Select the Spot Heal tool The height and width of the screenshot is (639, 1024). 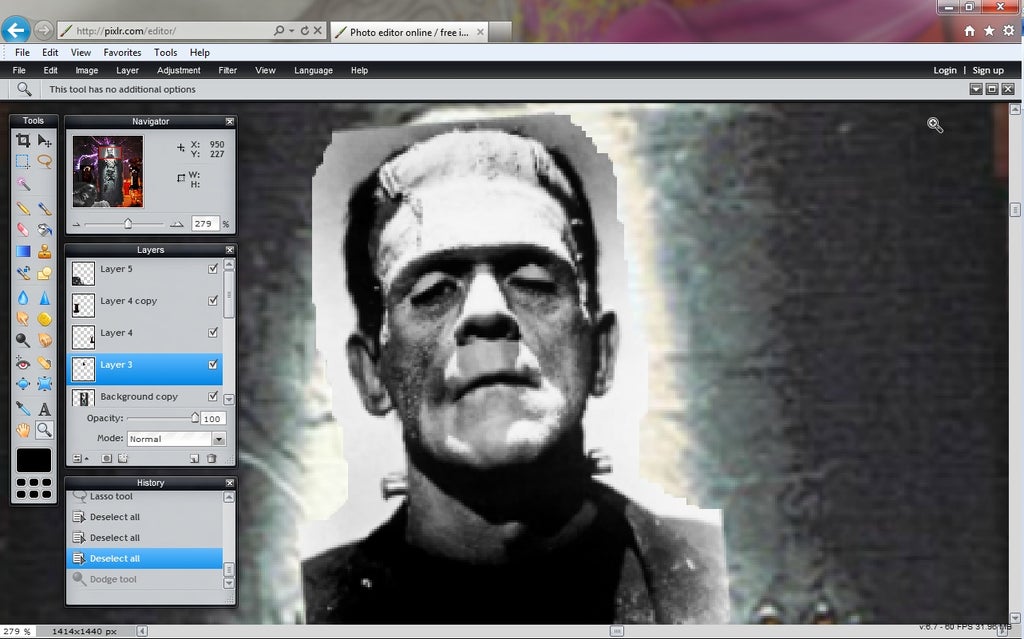(x=44, y=363)
